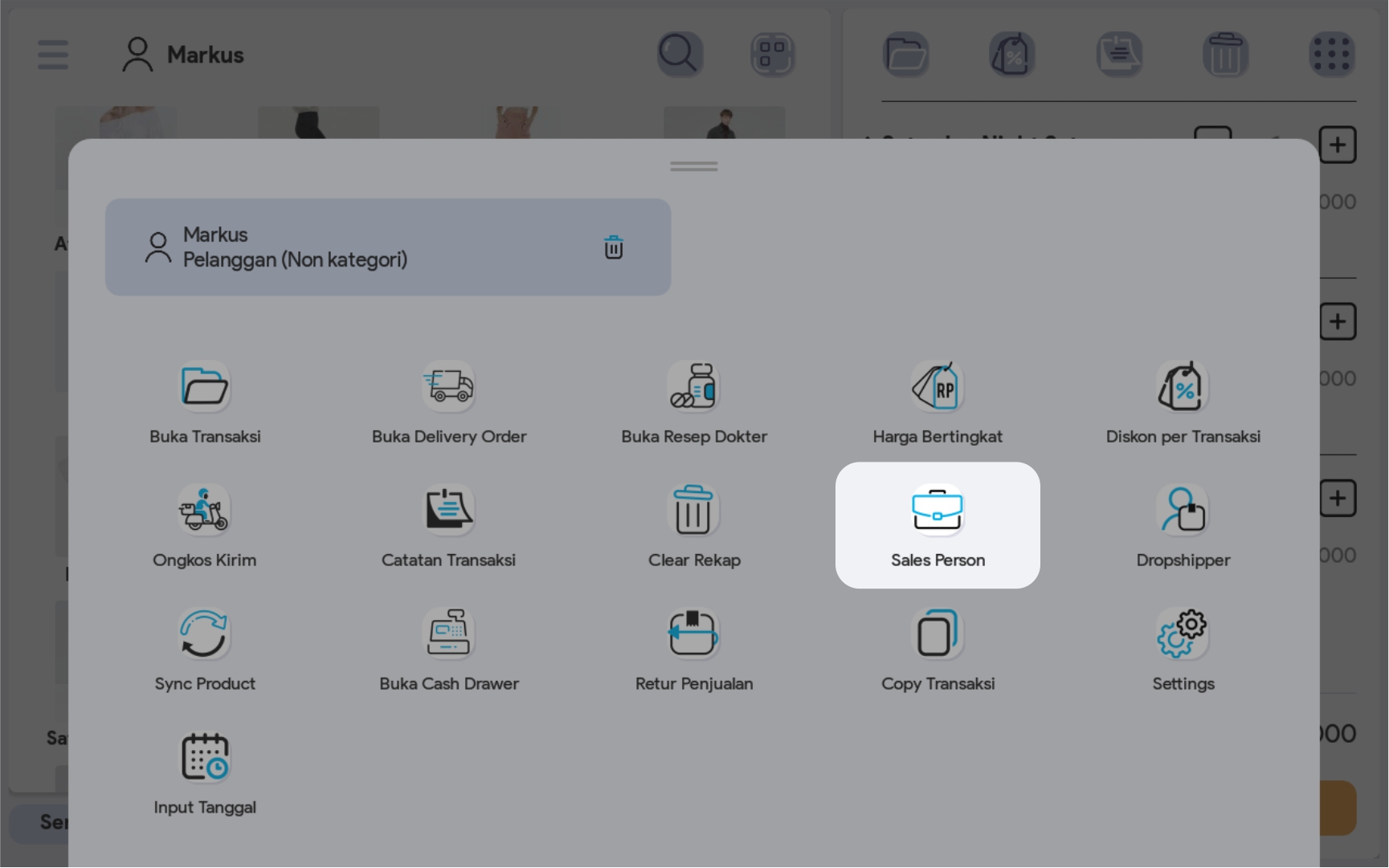Open the Settings gear icon

click(x=1183, y=634)
